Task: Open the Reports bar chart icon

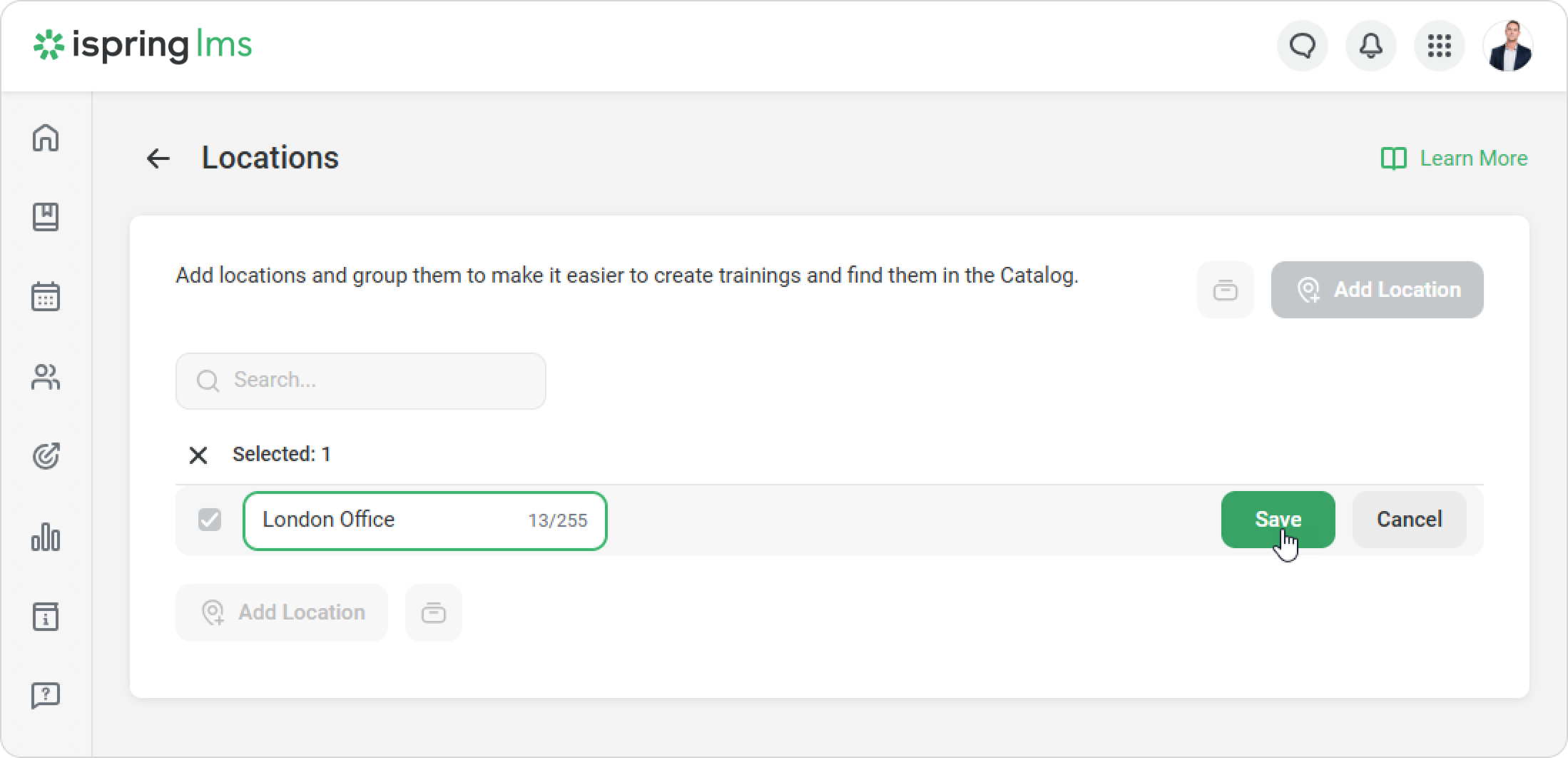Action: 46,537
